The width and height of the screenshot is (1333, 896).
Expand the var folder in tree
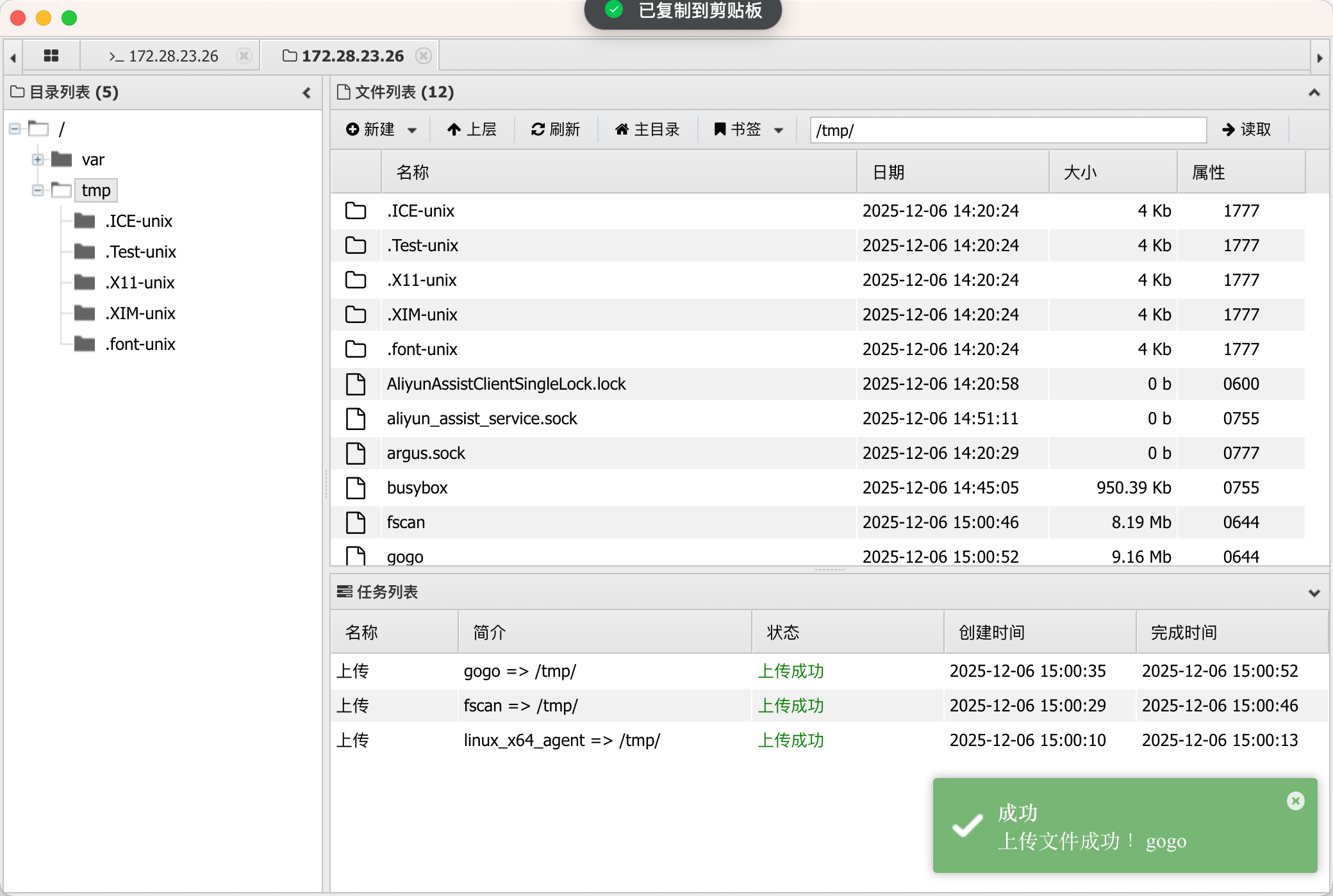[x=38, y=160]
